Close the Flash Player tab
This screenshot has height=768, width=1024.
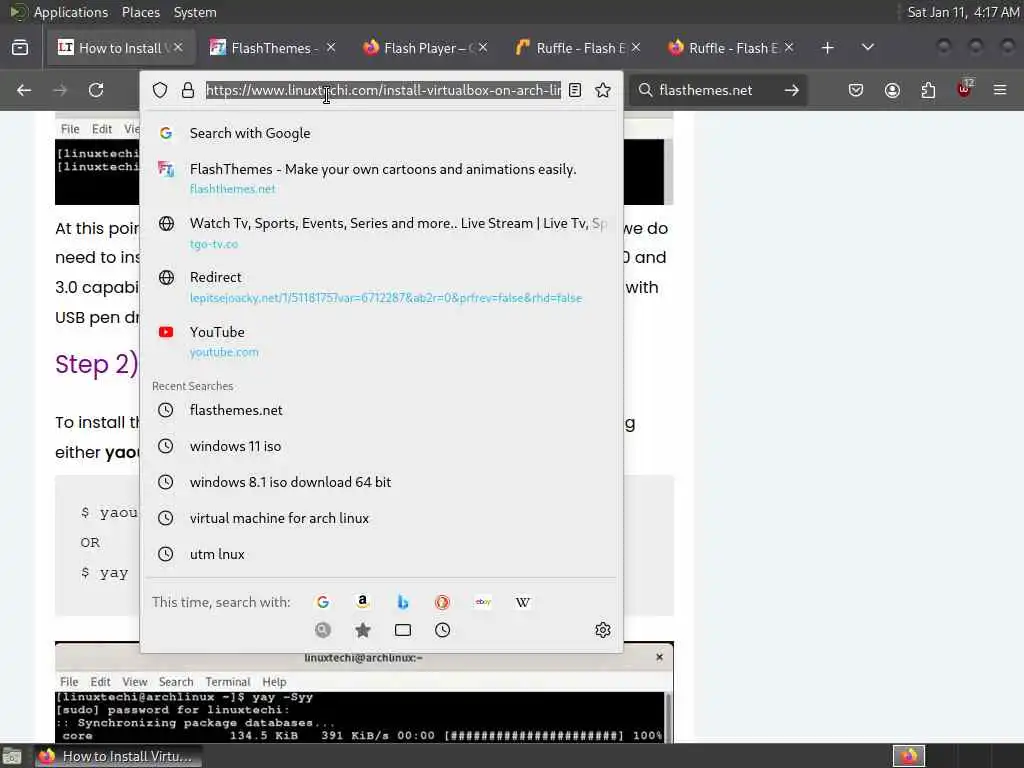pos(483,48)
